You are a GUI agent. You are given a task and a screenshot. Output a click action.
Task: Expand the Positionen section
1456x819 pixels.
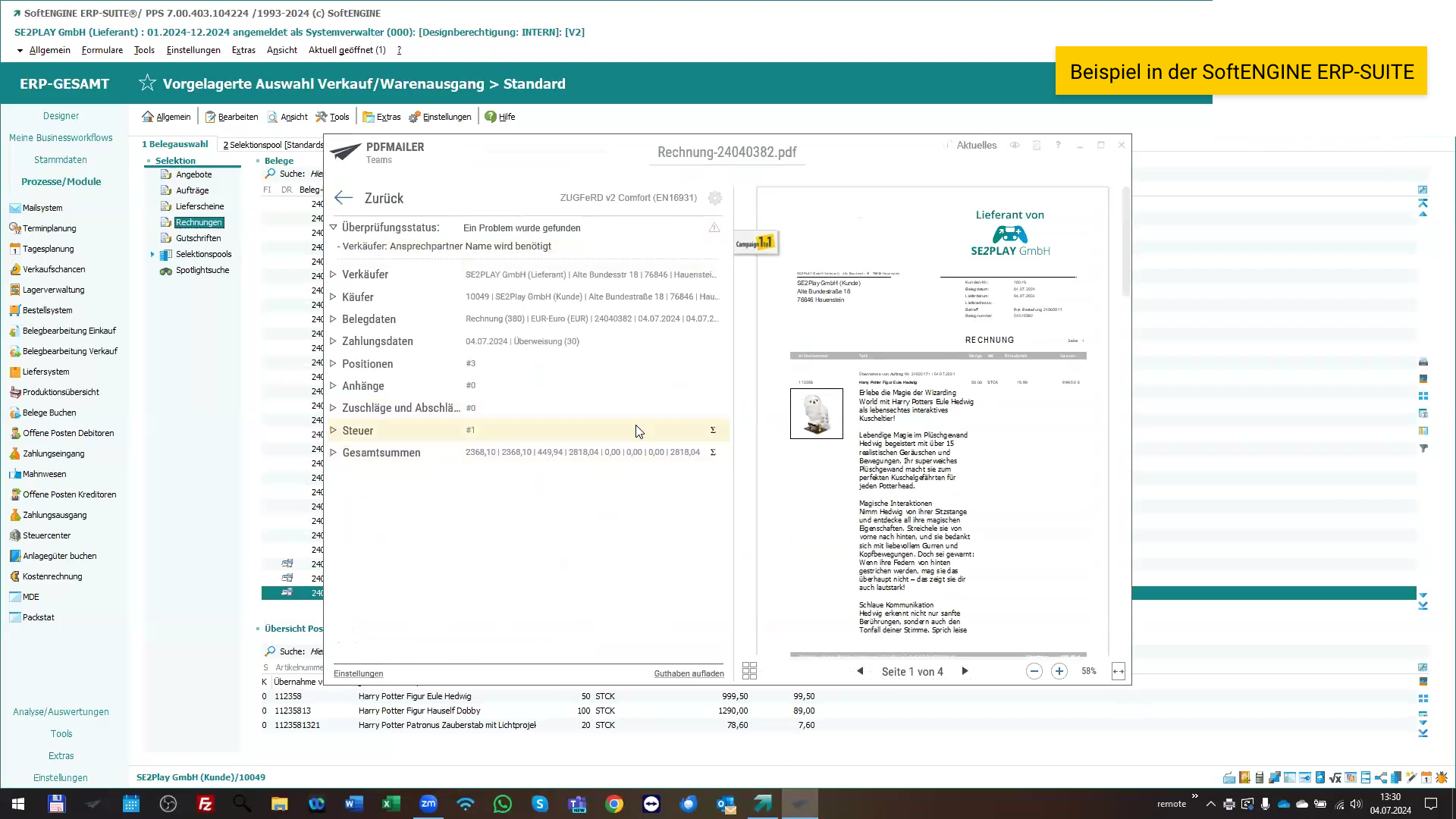333,363
